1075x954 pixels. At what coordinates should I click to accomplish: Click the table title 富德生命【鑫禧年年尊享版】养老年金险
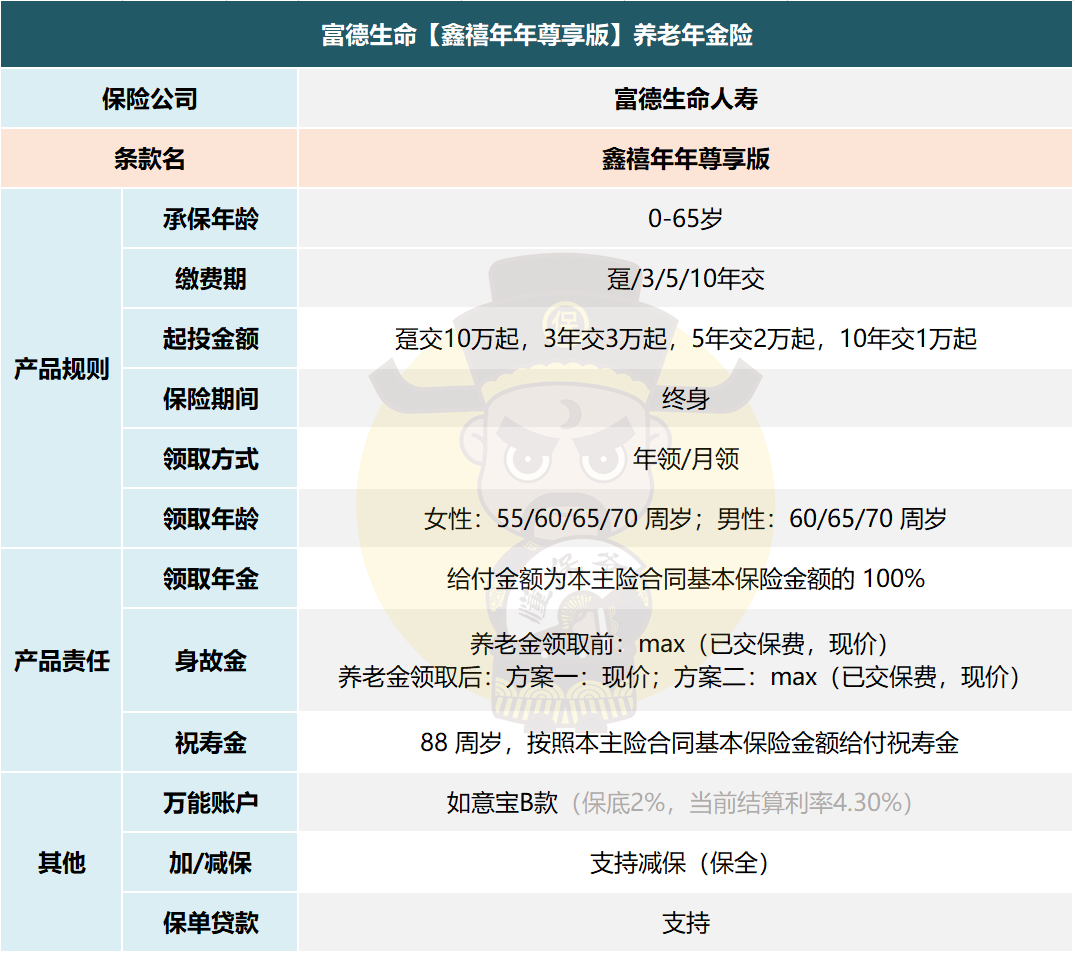coord(537,34)
